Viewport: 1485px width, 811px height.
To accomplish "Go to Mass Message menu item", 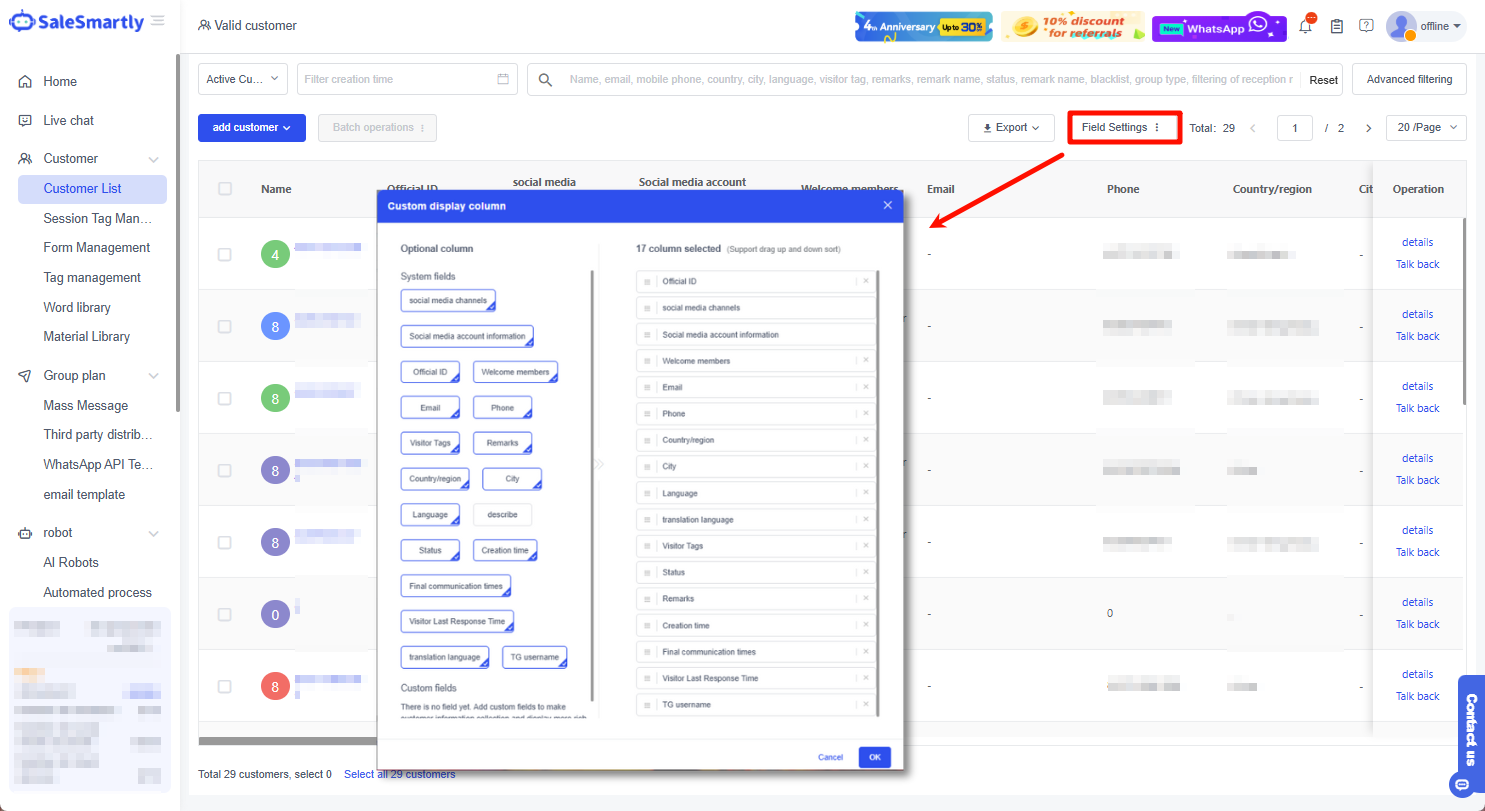I will click(x=86, y=405).
